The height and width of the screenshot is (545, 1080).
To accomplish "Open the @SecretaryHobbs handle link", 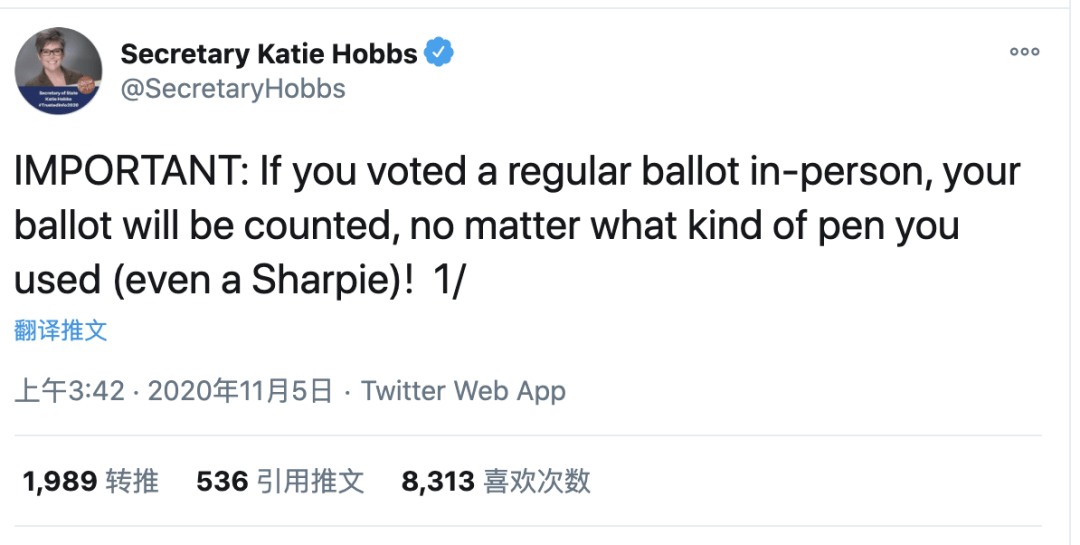I will tap(233, 89).
